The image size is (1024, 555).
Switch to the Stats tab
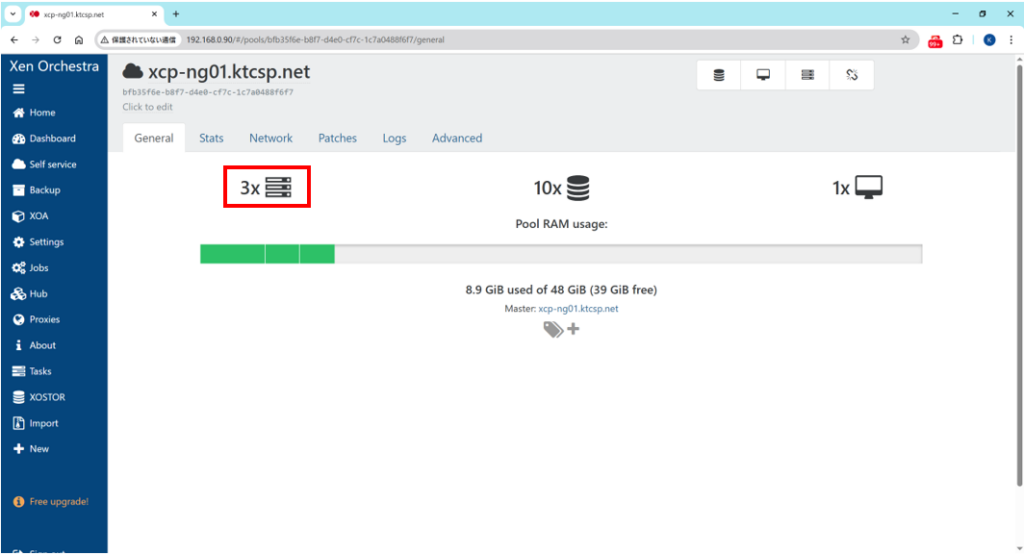click(211, 138)
